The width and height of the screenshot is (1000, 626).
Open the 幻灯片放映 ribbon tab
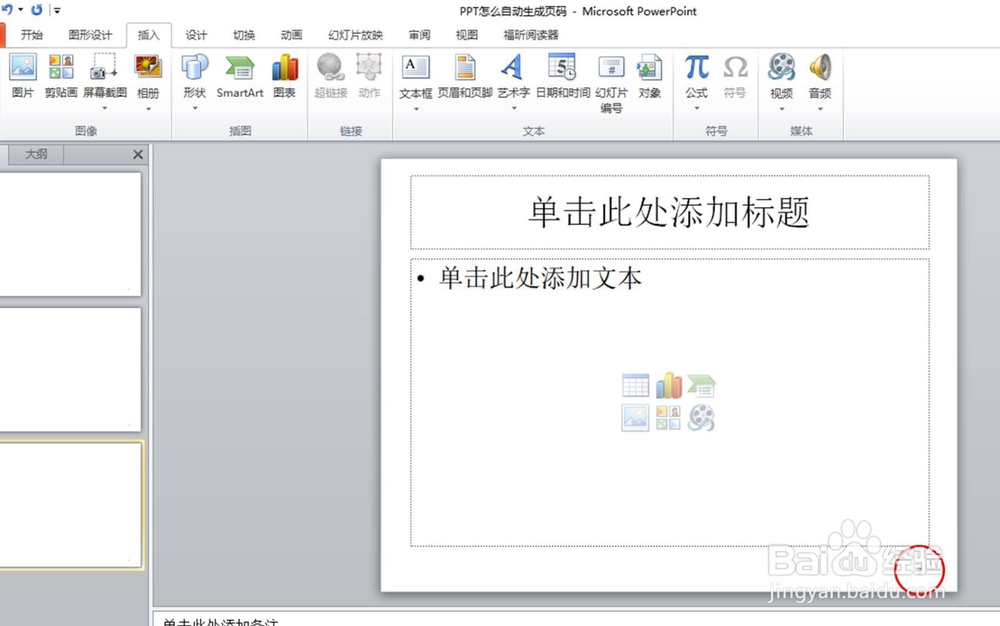coord(355,34)
